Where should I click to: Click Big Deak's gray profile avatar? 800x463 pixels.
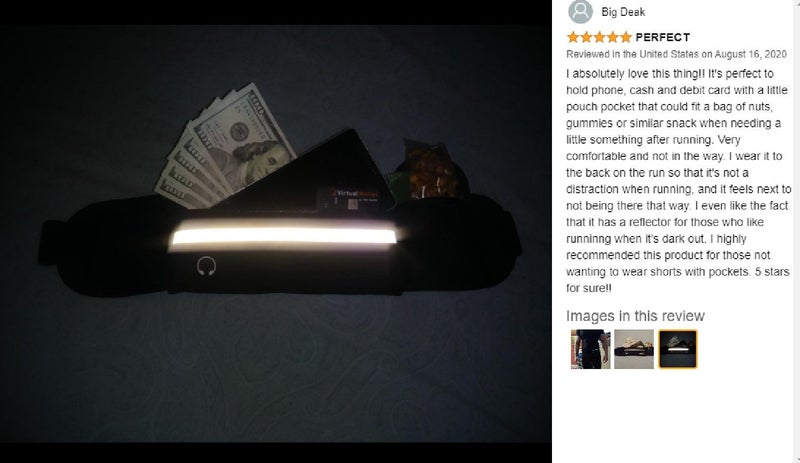[581, 11]
